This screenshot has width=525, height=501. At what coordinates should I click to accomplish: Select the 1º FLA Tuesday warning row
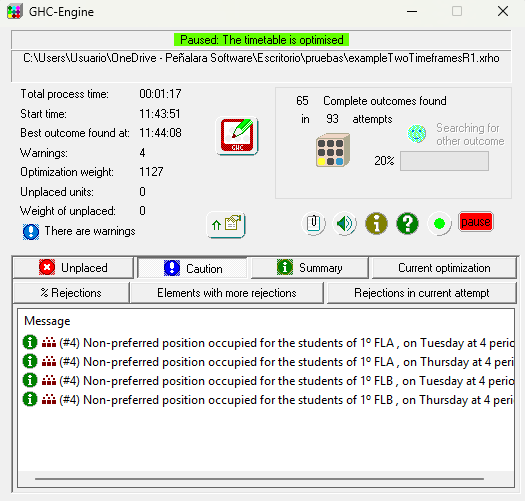pyautogui.click(x=267, y=343)
